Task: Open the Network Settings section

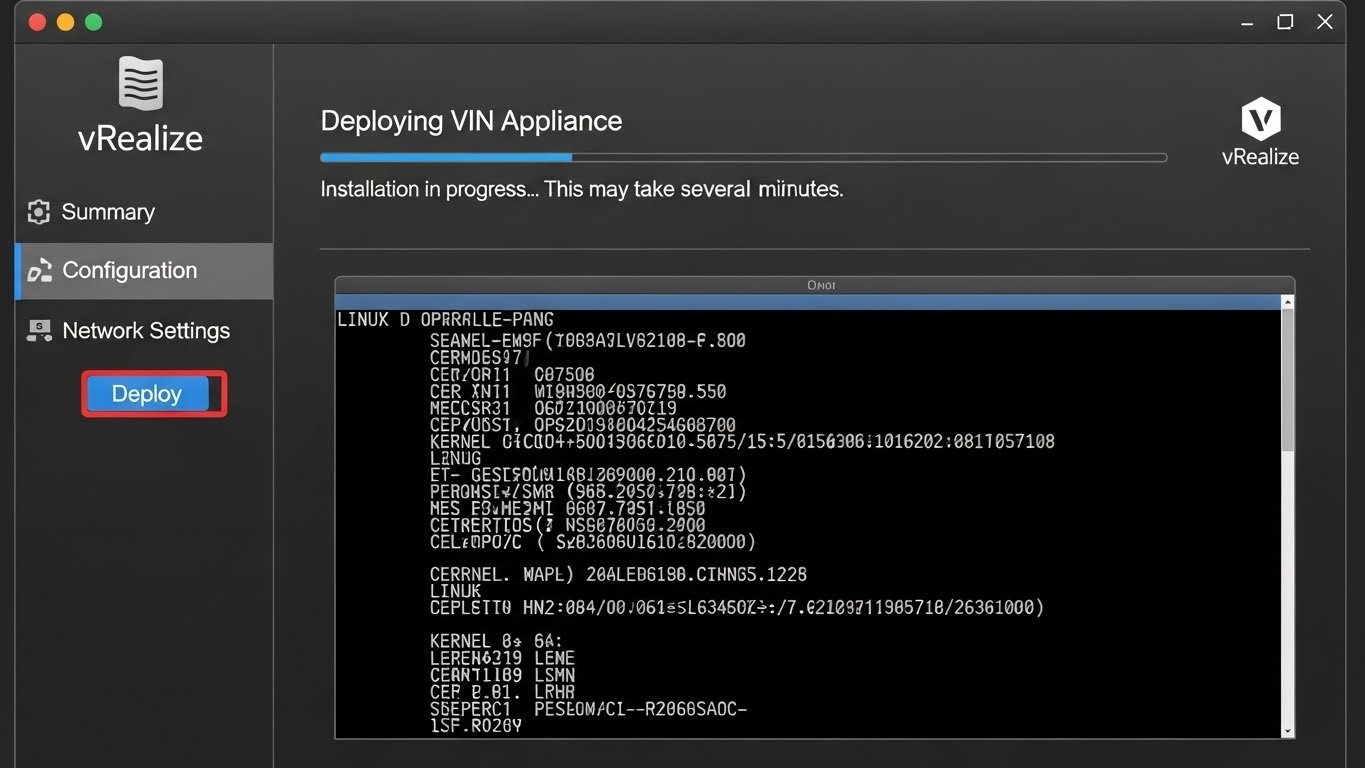Action: coord(146,330)
